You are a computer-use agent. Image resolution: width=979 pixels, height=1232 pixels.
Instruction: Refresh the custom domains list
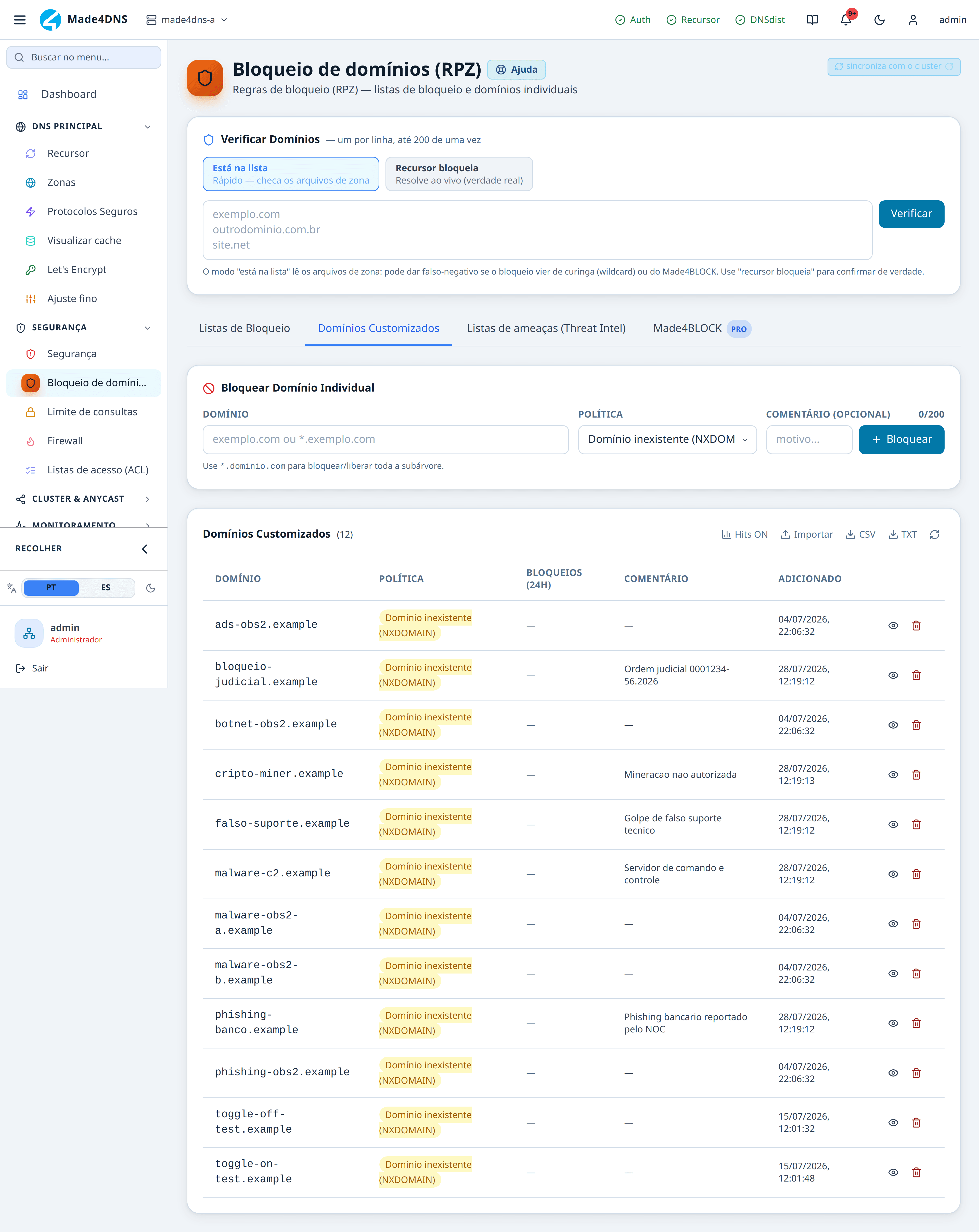pos(934,534)
